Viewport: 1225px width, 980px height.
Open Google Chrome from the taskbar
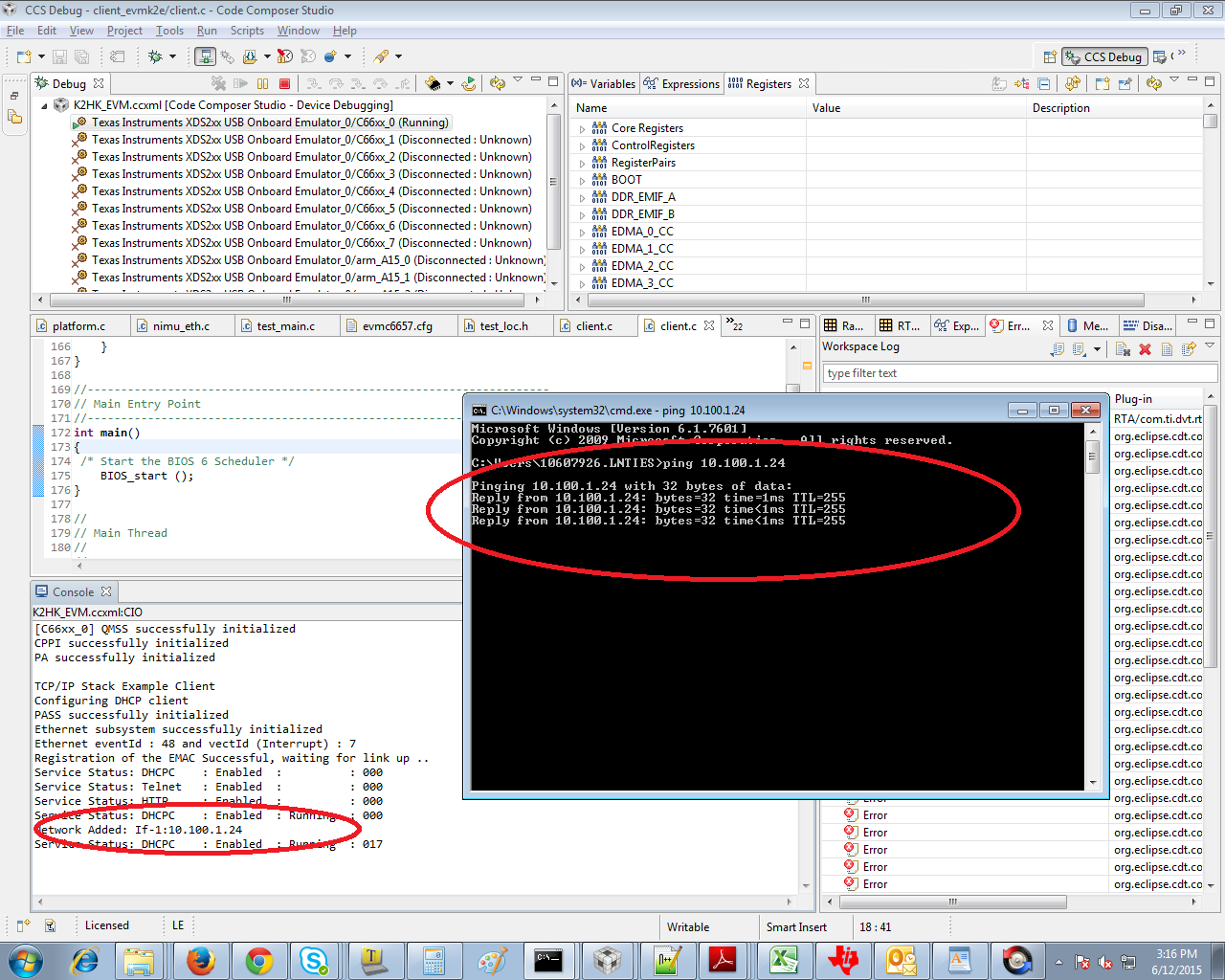click(258, 960)
